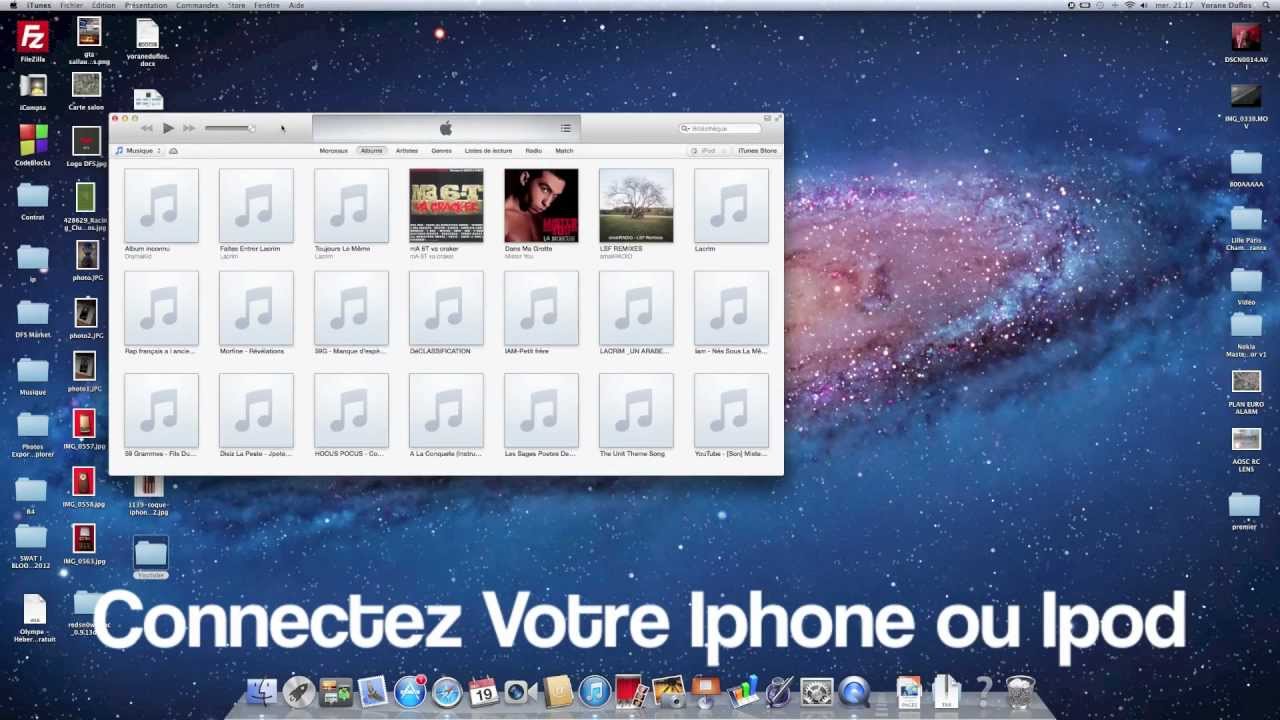
Task: Open iPhoto from the Dock
Action: pyautogui.click(x=668, y=692)
